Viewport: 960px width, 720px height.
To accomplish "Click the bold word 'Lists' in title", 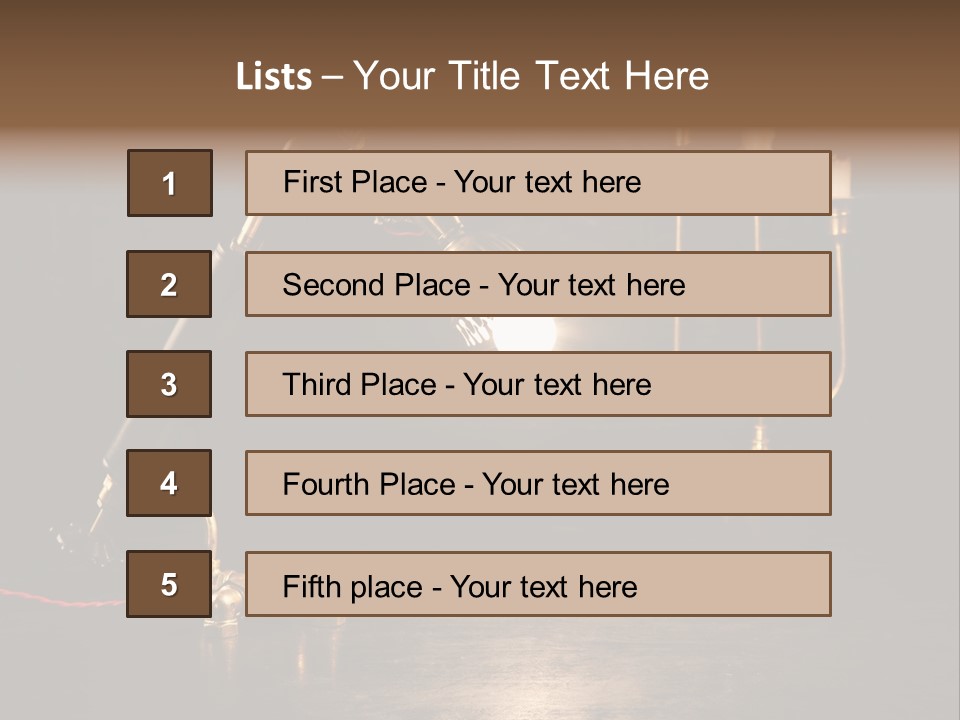I will tap(274, 76).
